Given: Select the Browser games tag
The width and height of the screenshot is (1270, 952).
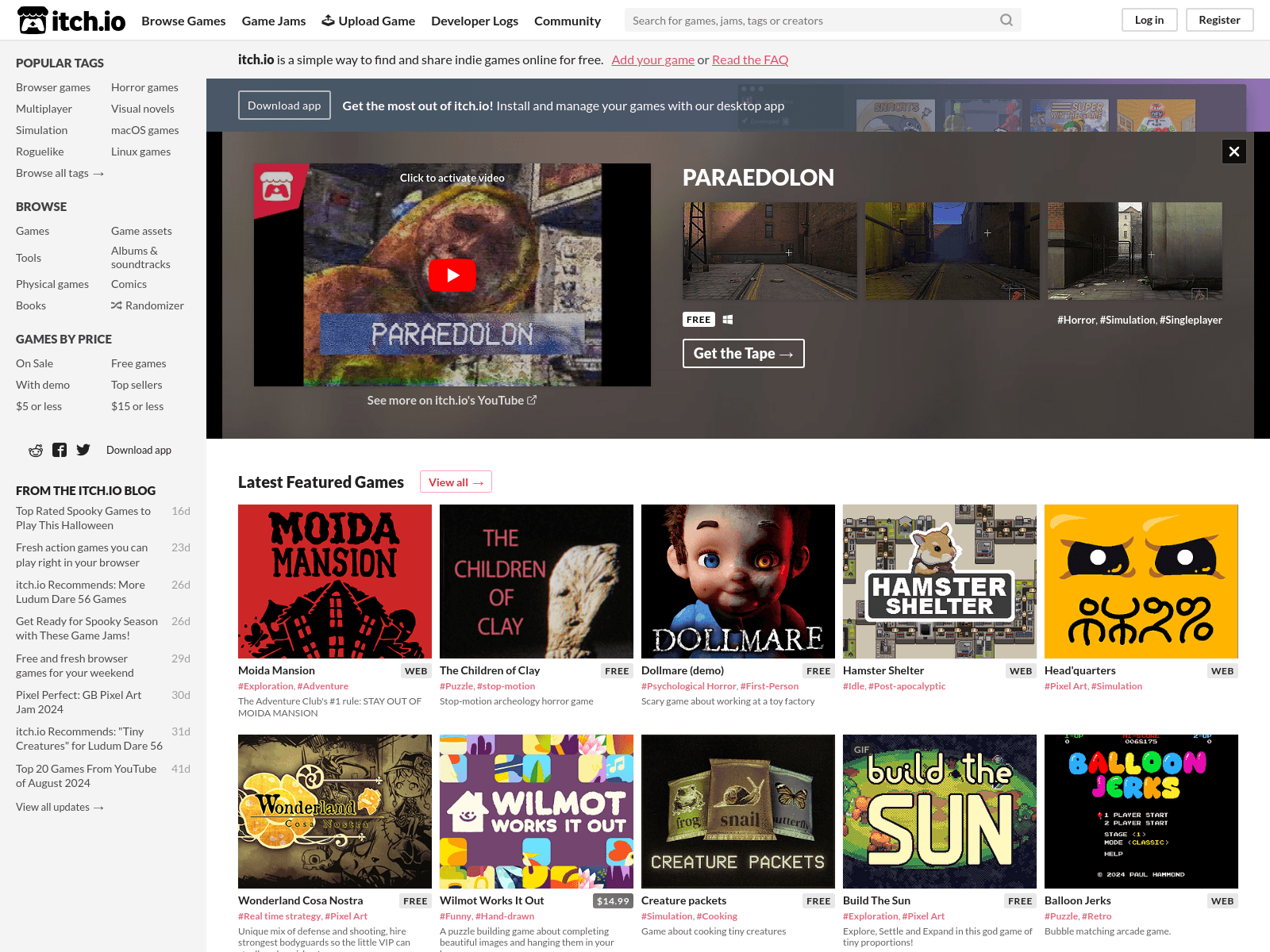Looking at the screenshot, I should pyautogui.click(x=53, y=87).
